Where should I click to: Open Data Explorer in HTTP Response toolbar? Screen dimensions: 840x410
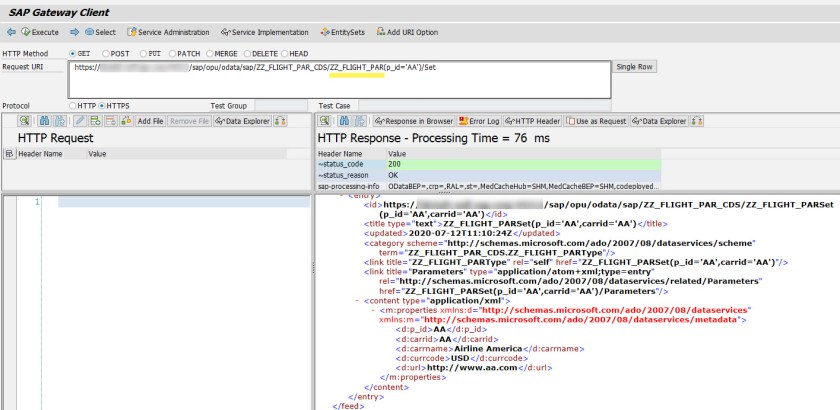pos(659,121)
